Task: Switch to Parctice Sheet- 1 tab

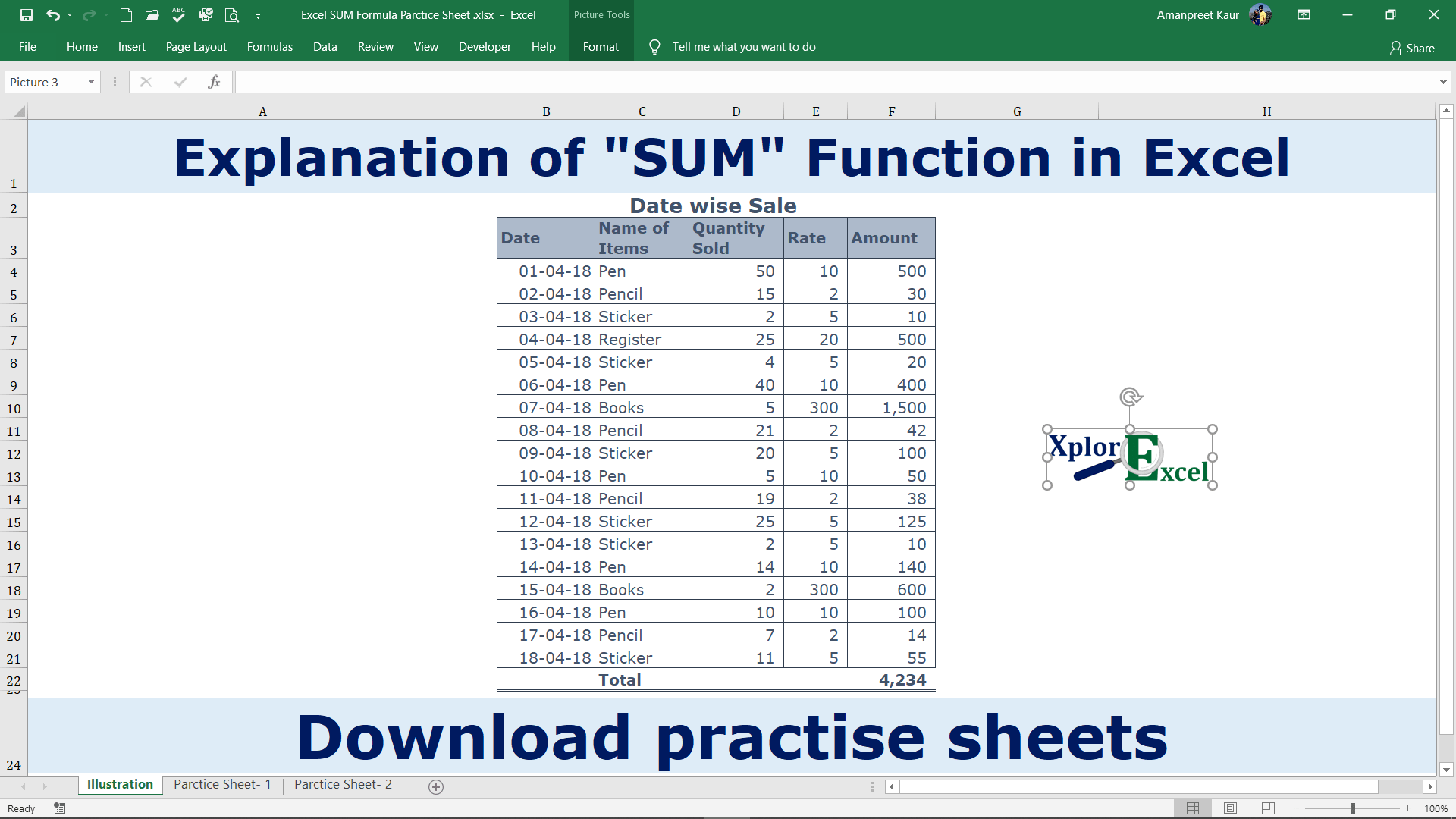Action: pyautogui.click(x=222, y=784)
